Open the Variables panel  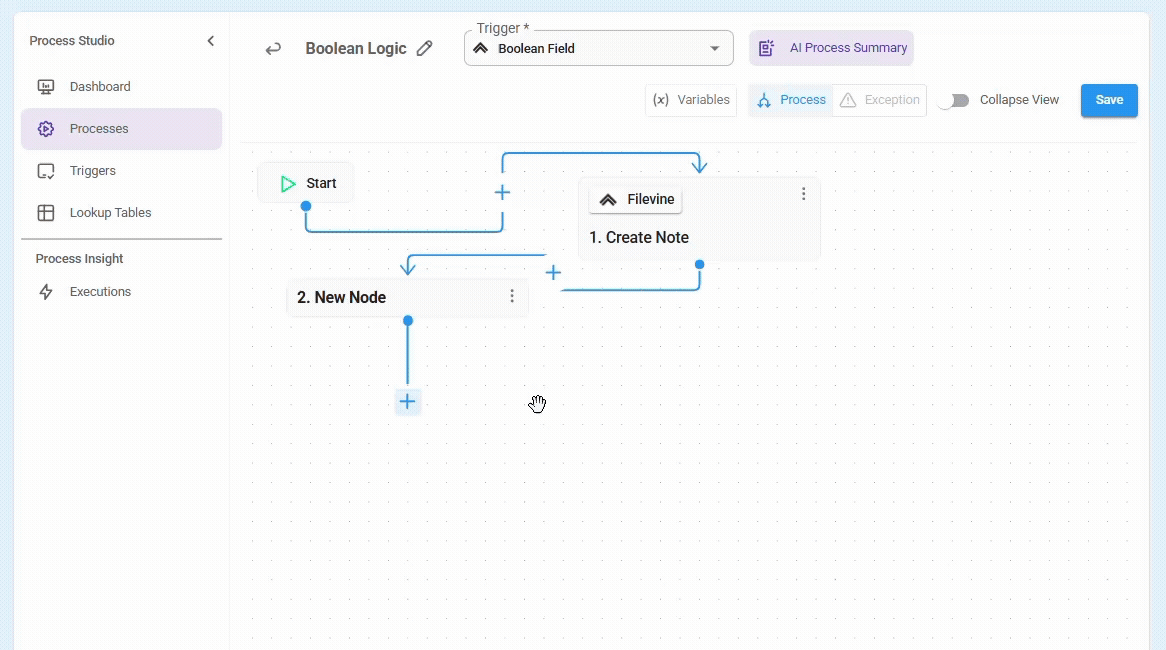pyautogui.click(x=691, y=100)
